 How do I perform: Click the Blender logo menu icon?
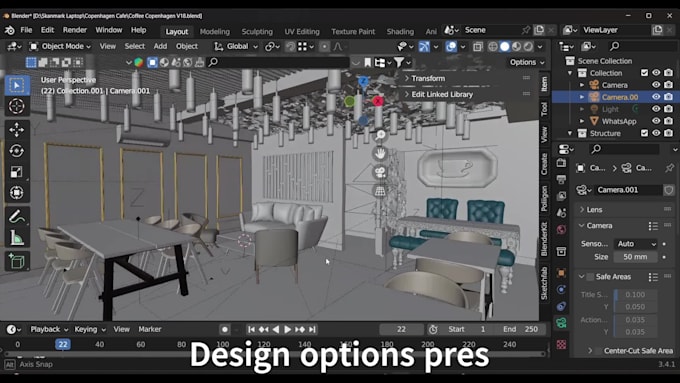[x=9, y=30]
